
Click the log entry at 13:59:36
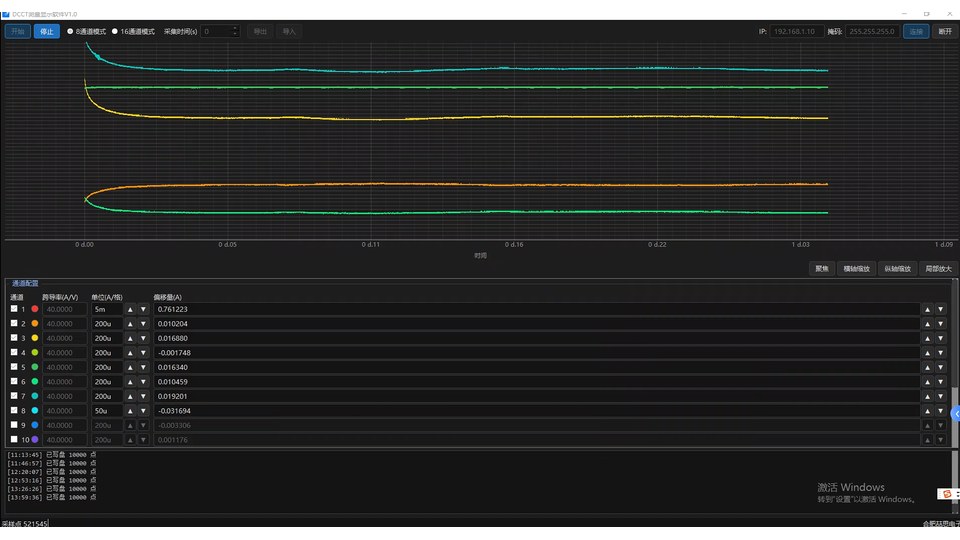(51, 497)
